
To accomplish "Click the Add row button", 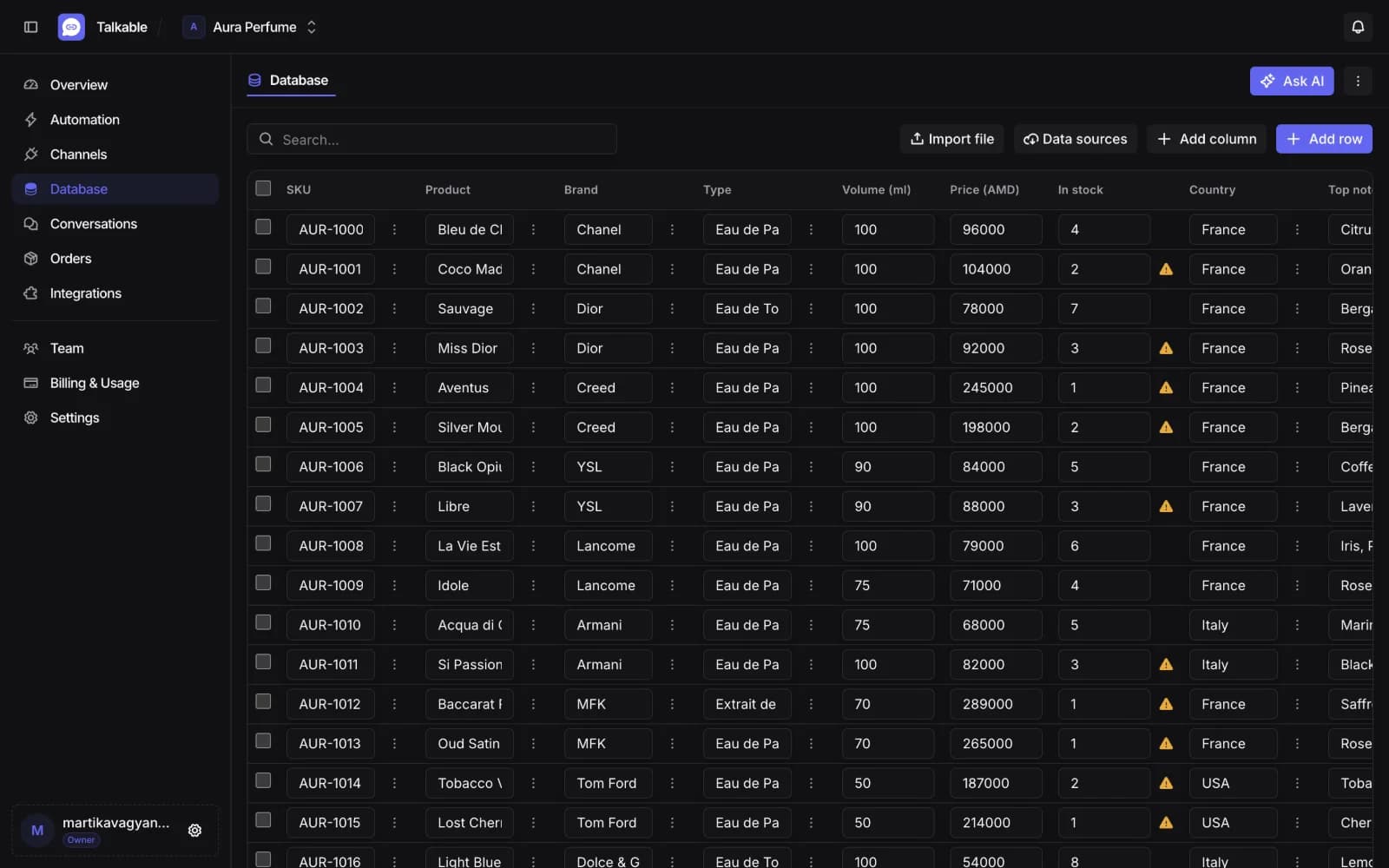I will [x=1324, y=139].
